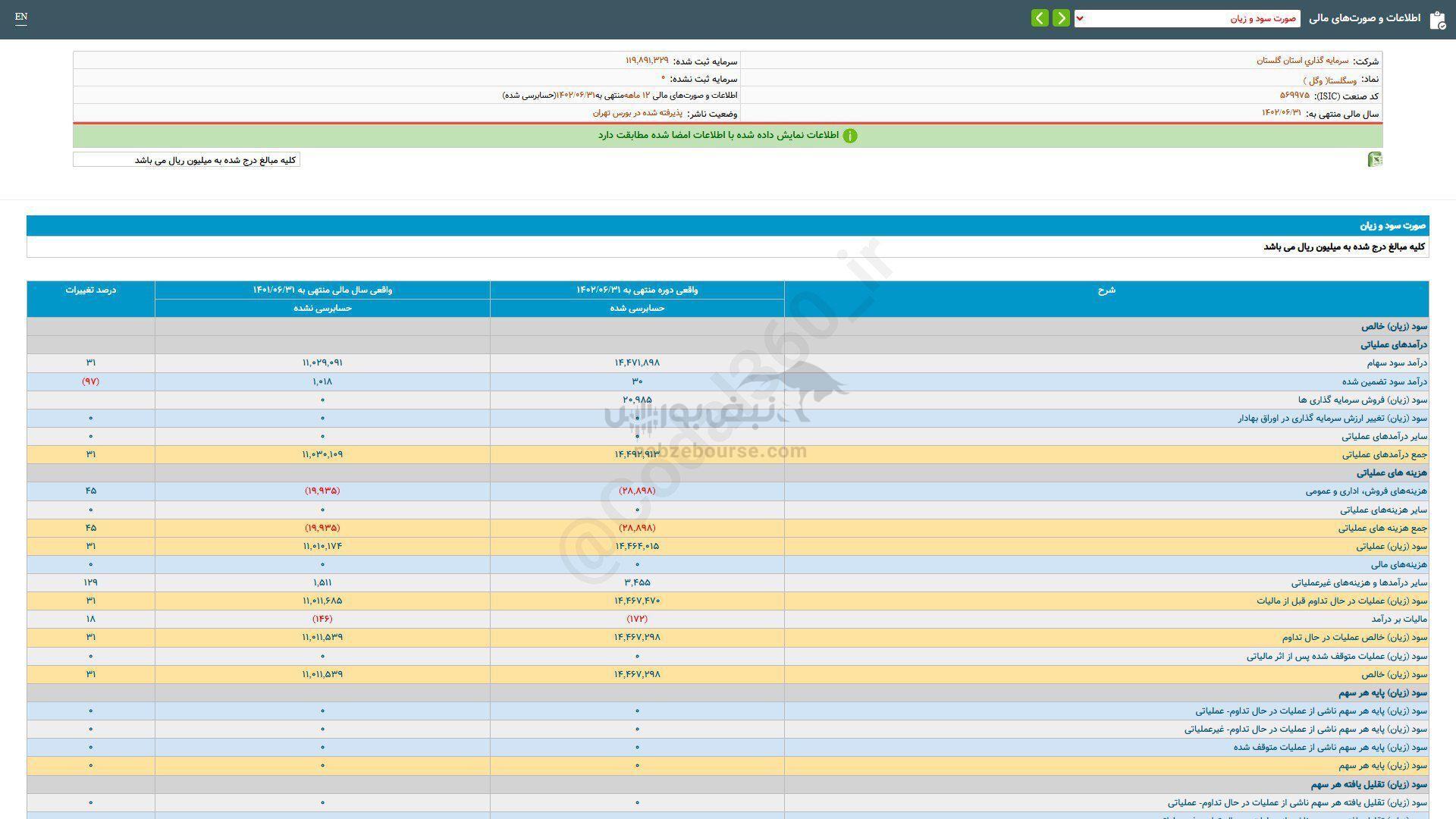Image resolution: width=1456 pixels, height=819 pixels.
Task: Click the اطلاعات و صورت‌های مالی header title
Action: click(1365, 18)
